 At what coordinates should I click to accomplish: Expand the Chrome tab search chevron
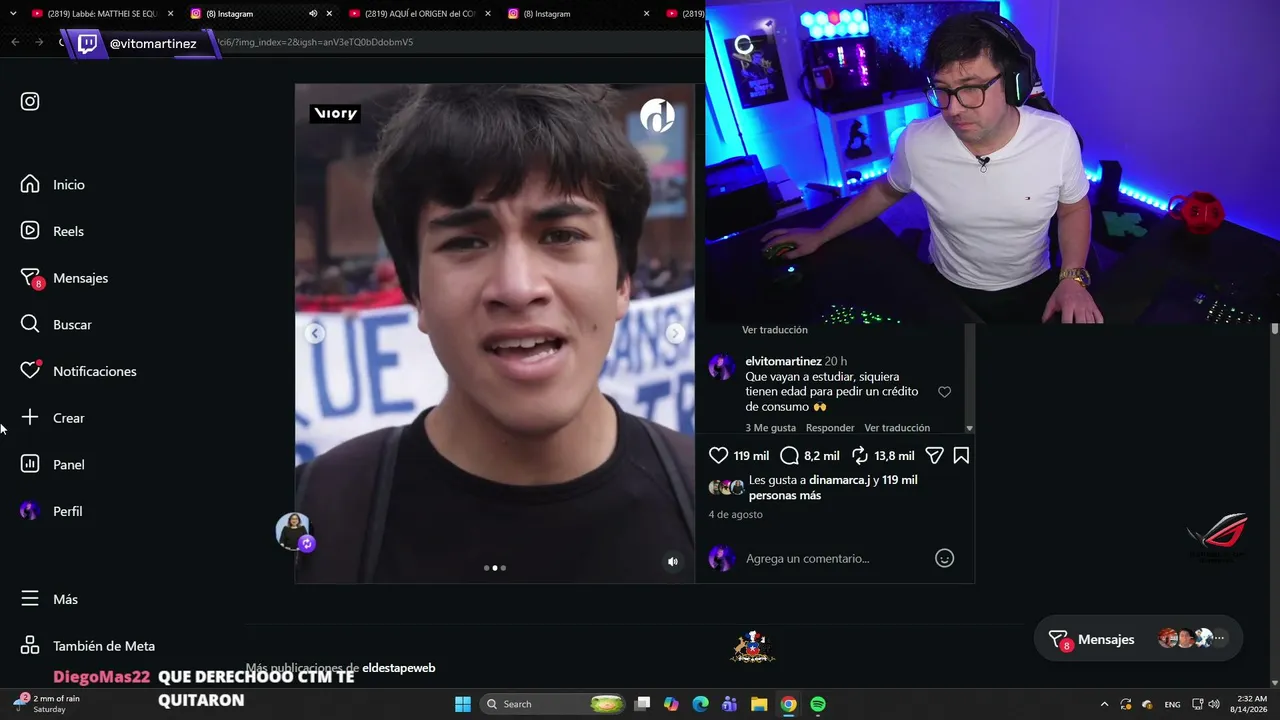click(x=13, y=14)
